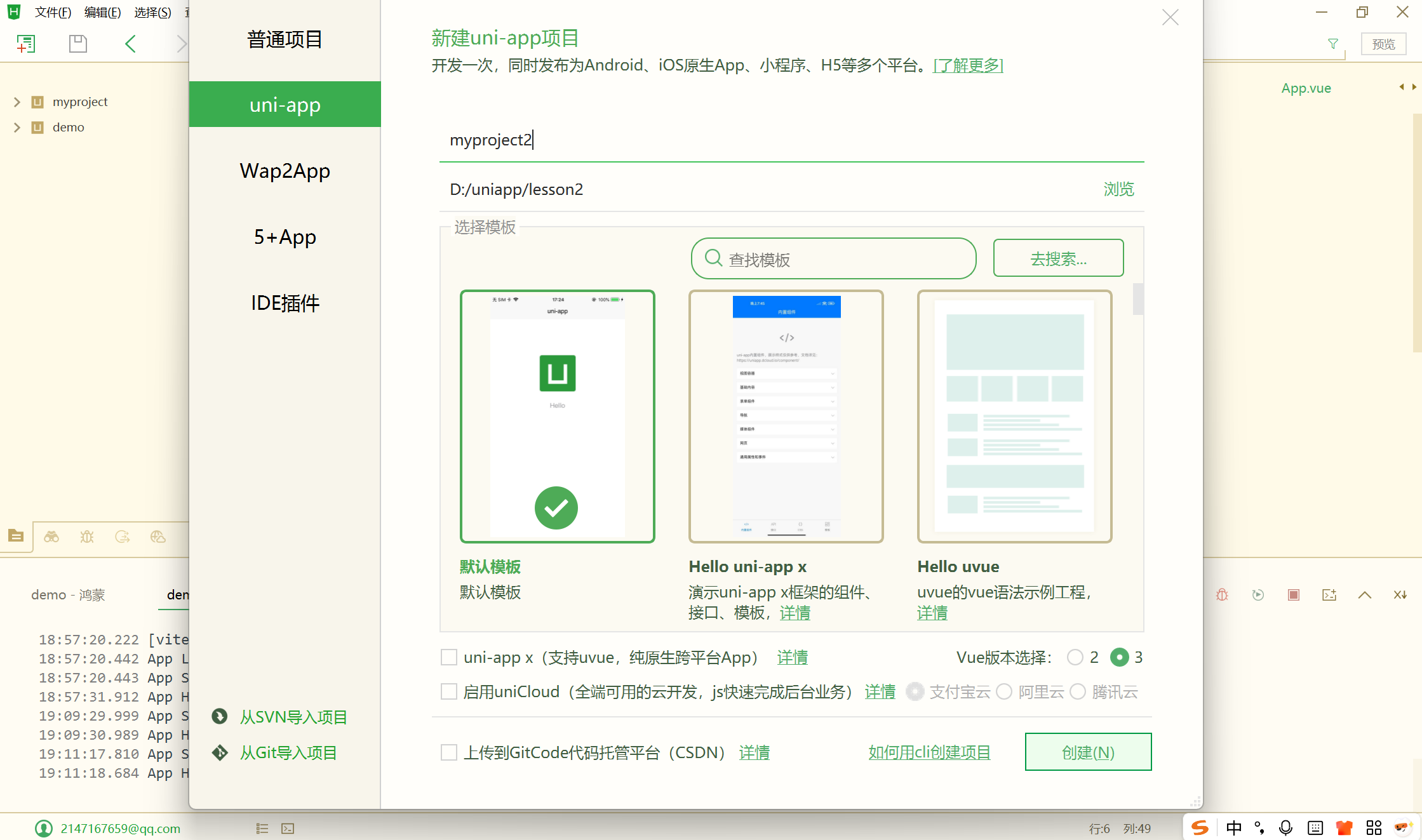
Task: Click the search magnifier icon in template box
Action: tap(714, 258)
